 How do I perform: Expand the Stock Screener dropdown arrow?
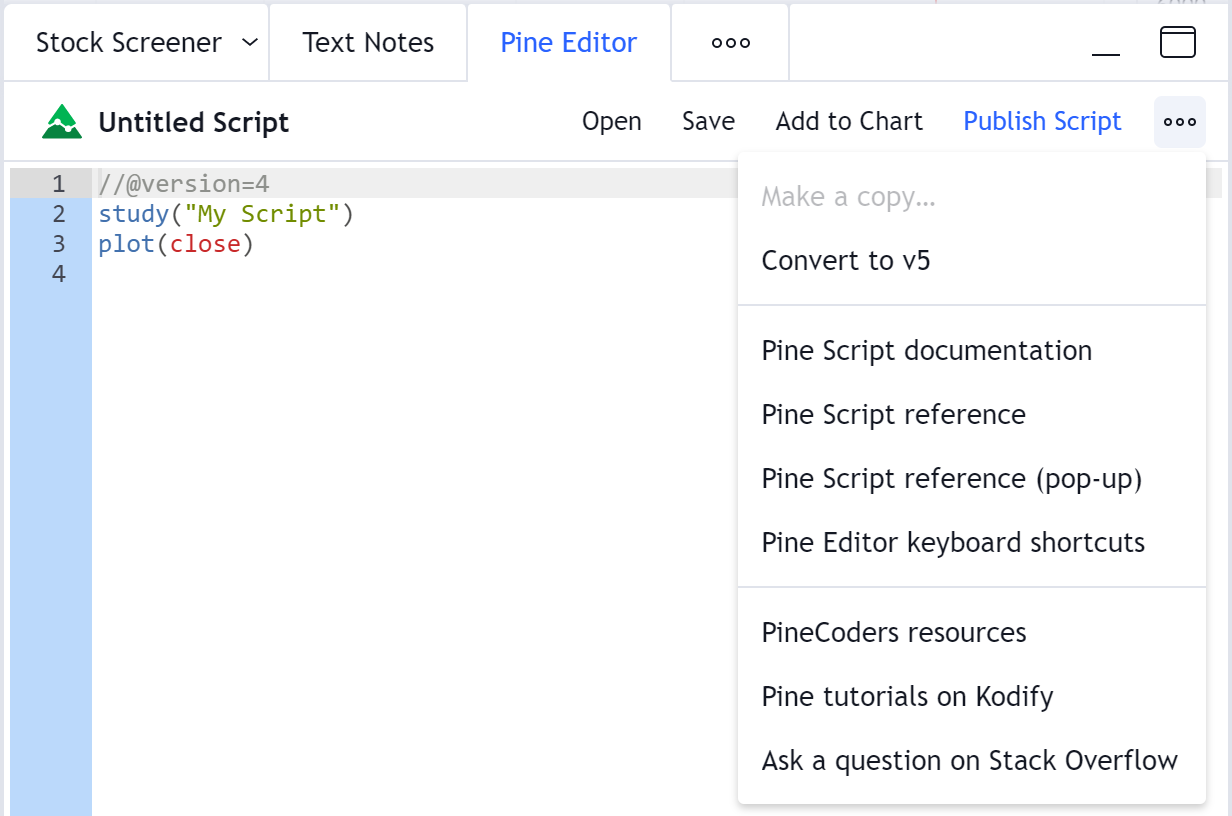click(x=251, y=43)
